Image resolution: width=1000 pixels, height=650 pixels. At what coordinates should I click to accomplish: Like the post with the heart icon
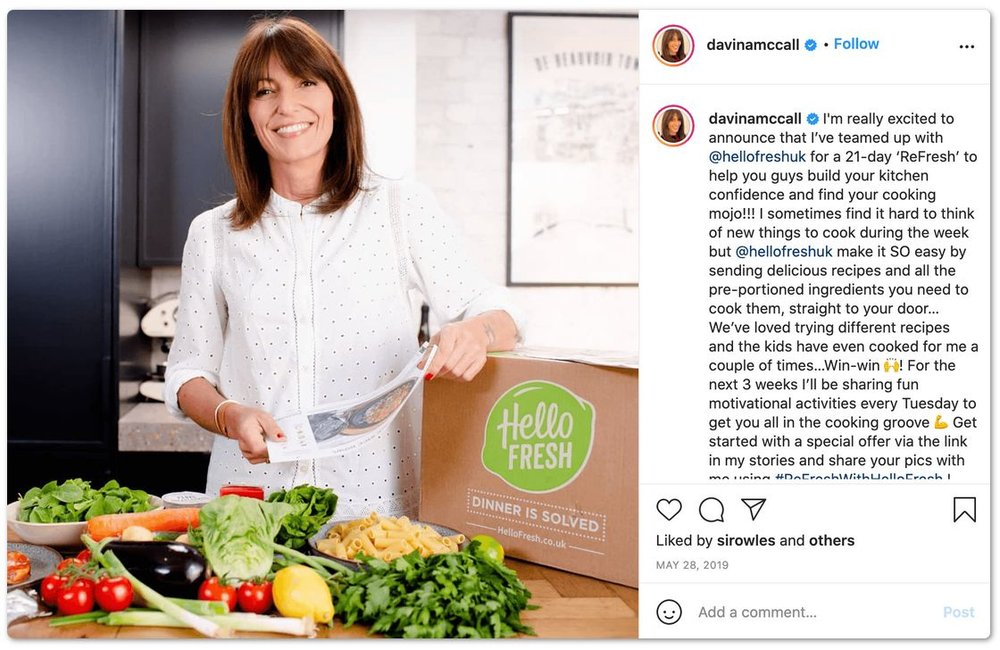(x=670, y=511)
